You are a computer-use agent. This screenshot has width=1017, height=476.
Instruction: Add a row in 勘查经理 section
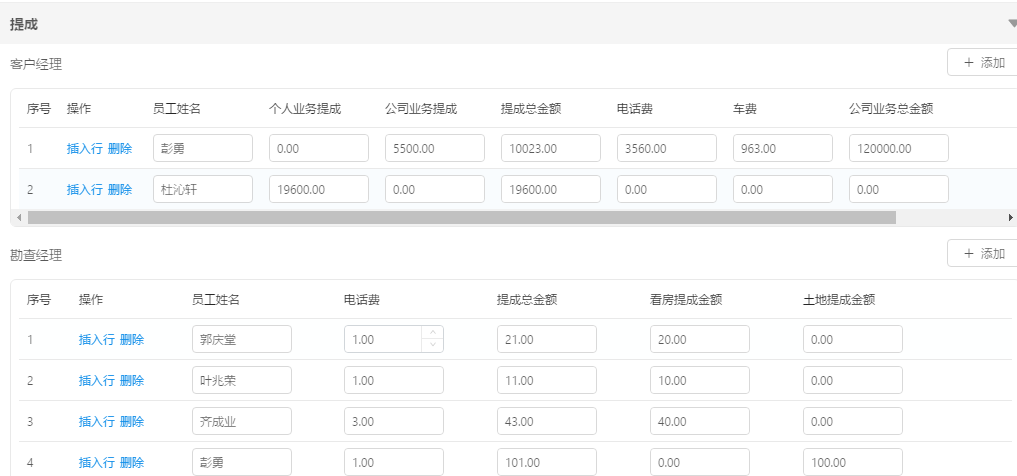983,253
